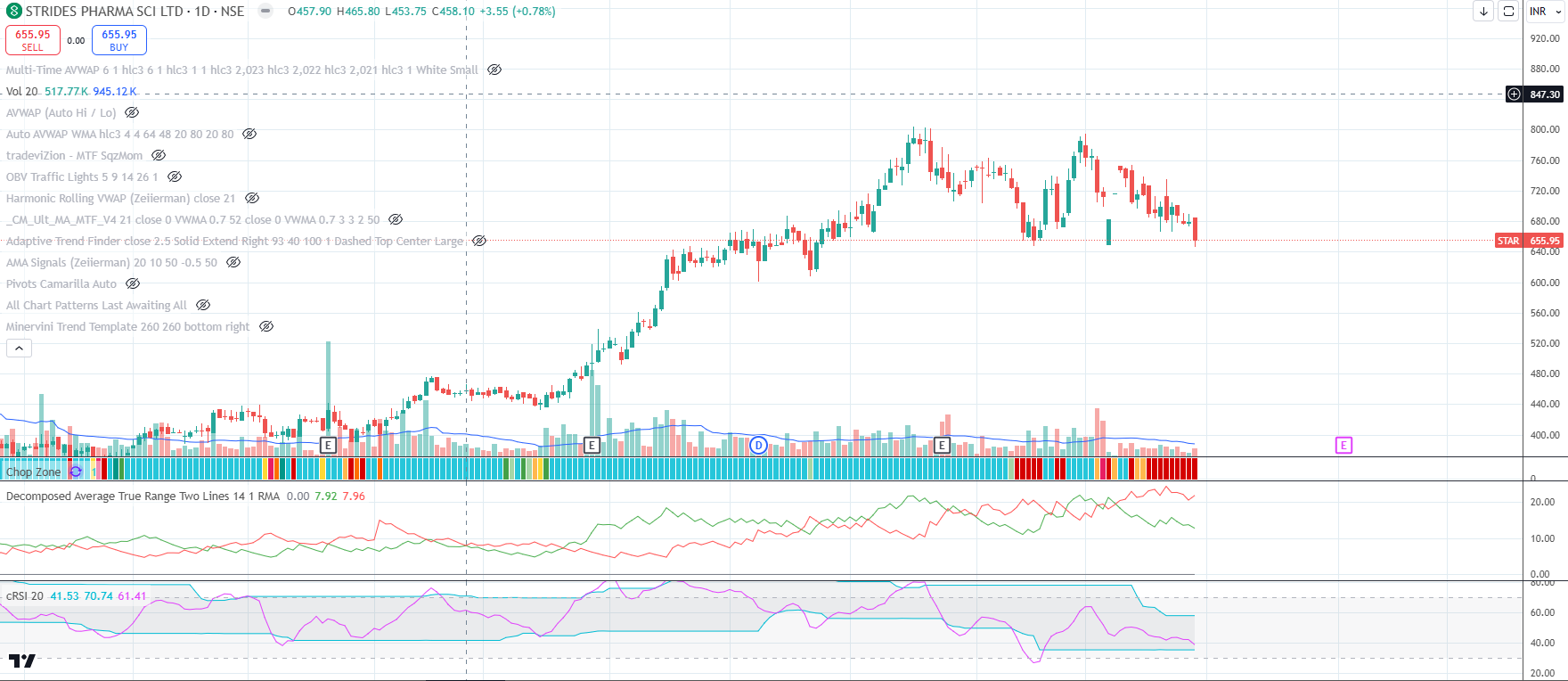Select the AMA Signals (Zeiierman) legend text
The width and height of the screenshot is (1568, 681).
[111, 262]
